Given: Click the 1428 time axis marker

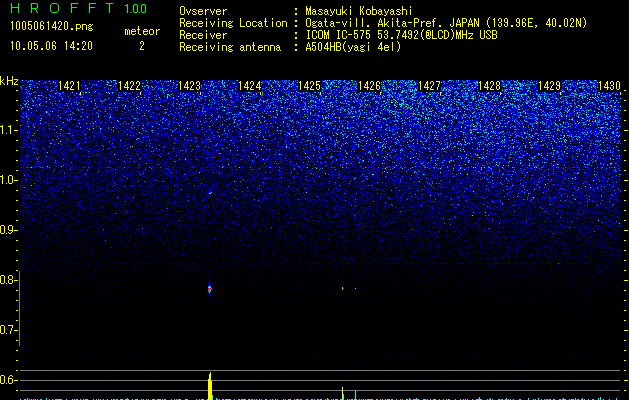Looking at the screenshot, I should [x=490, y=86].
